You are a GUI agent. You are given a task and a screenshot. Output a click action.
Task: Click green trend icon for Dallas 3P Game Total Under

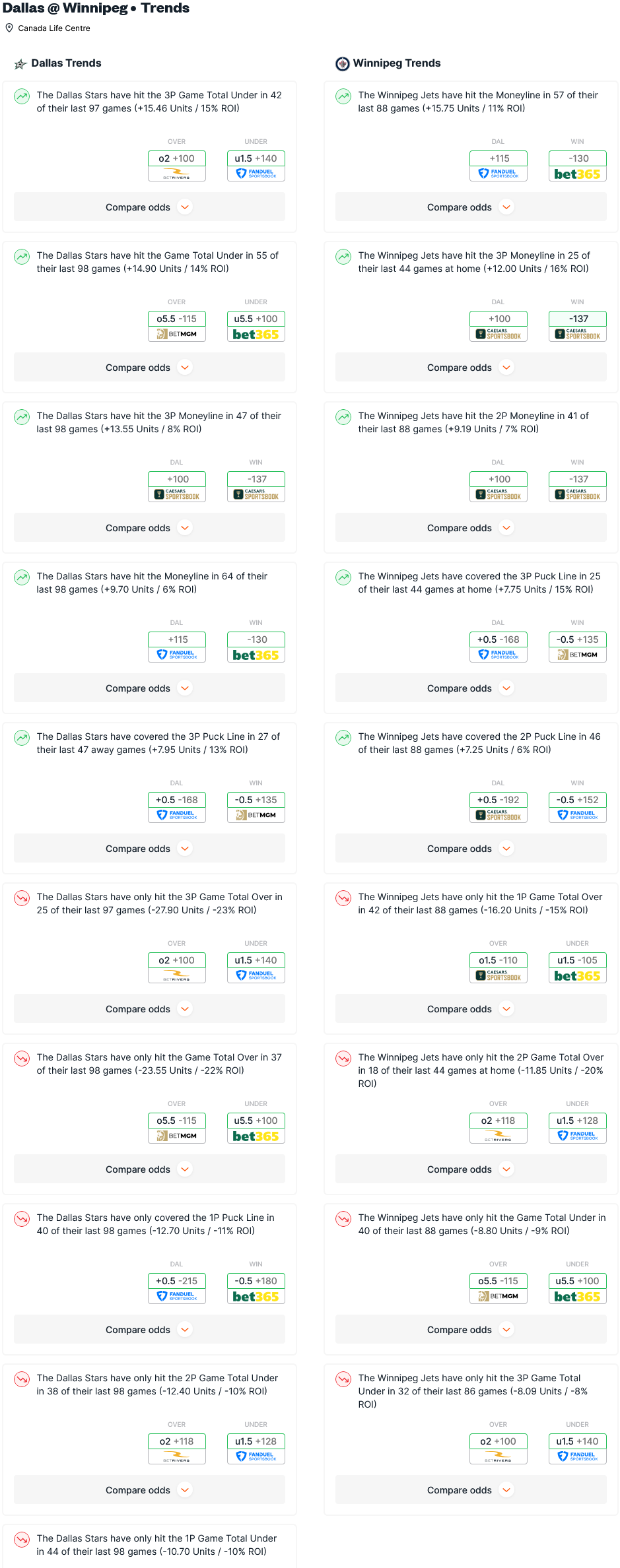click(22, 96)
